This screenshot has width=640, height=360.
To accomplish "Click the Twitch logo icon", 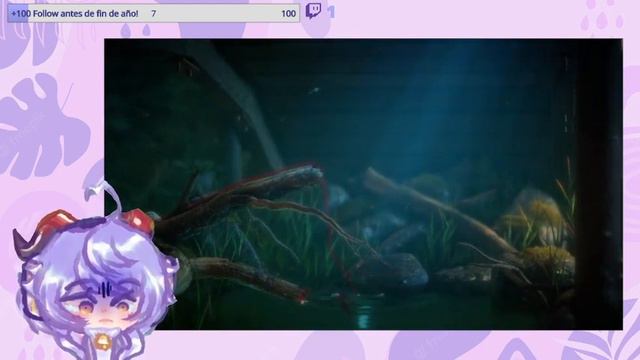I will coord(313,11).
